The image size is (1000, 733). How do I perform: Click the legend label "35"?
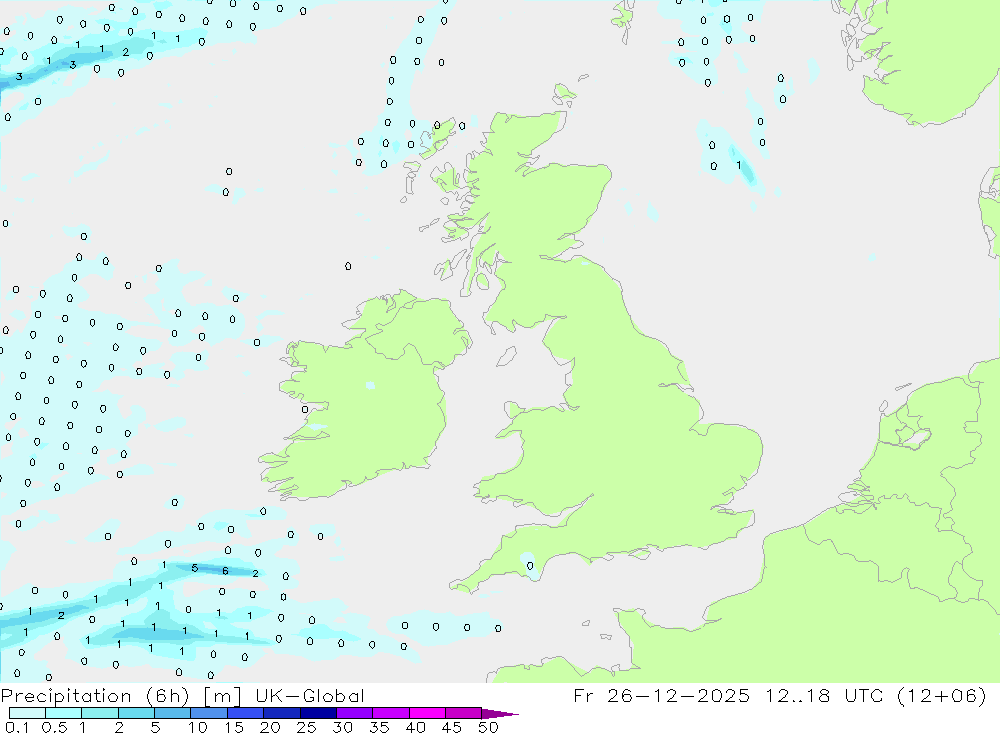point(379,727)
